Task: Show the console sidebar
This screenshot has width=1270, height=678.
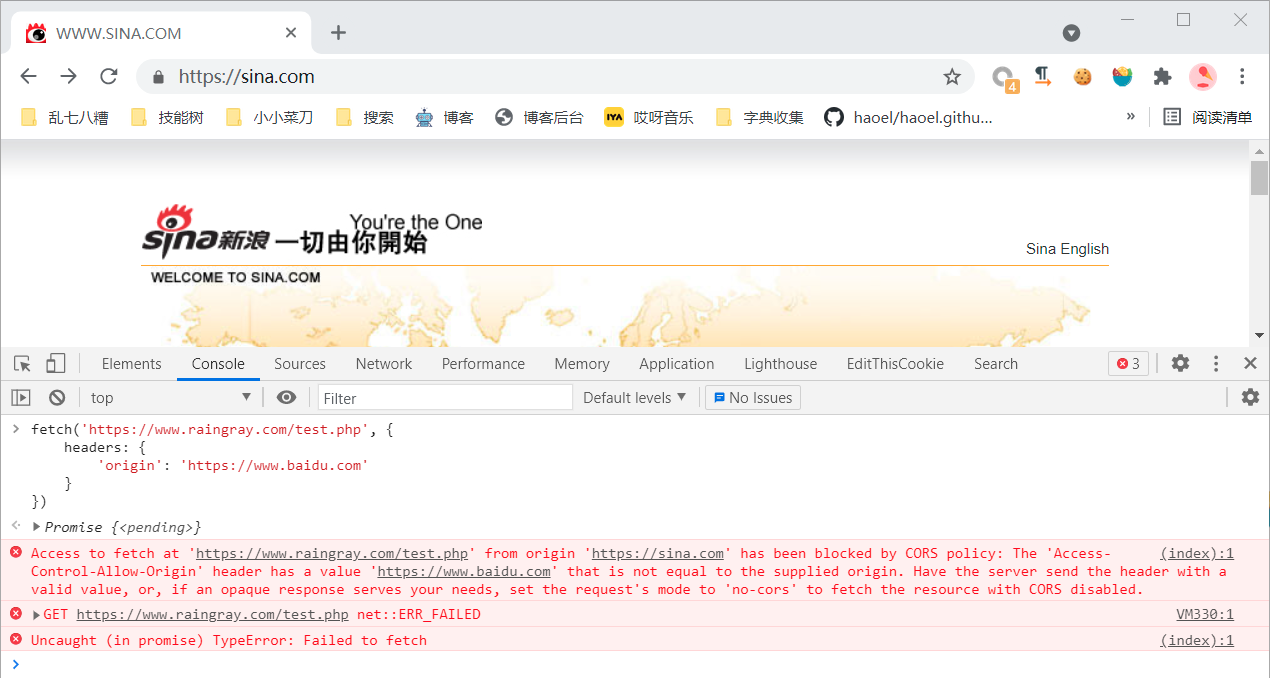Action: point(21,397)
